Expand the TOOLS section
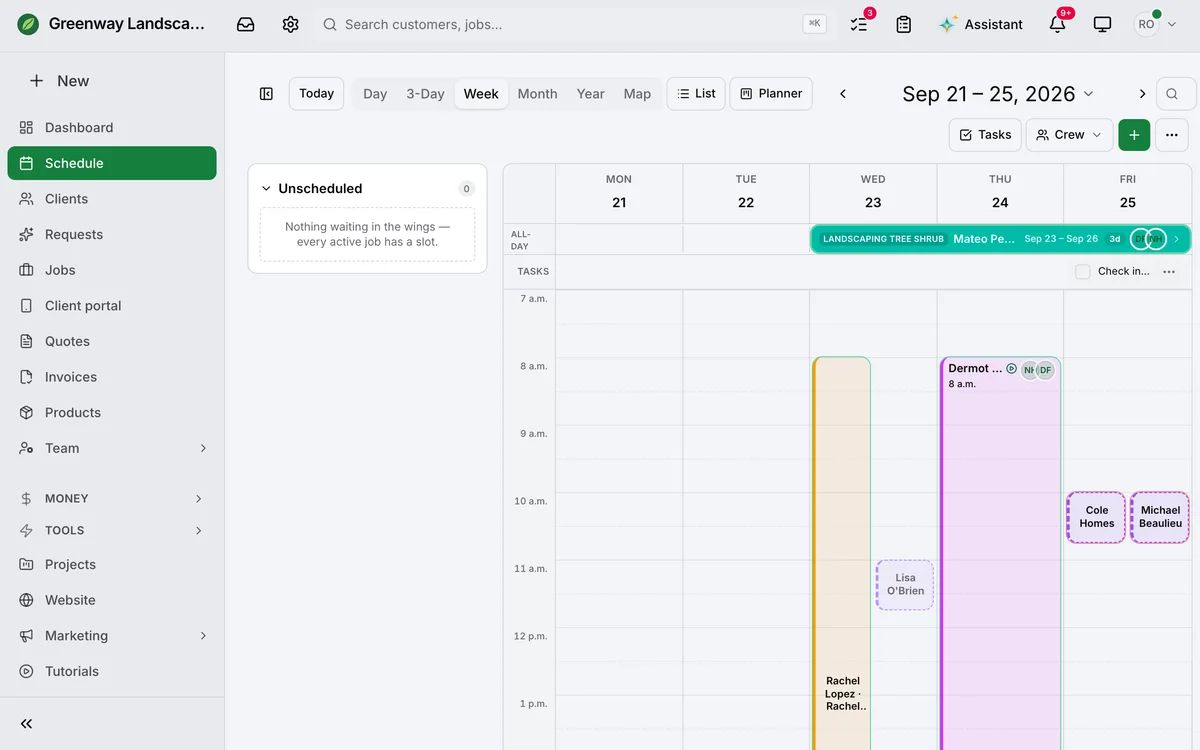The width and height of the screenshot is (1200, 750). pyautogui.click(x=112, y=531)
